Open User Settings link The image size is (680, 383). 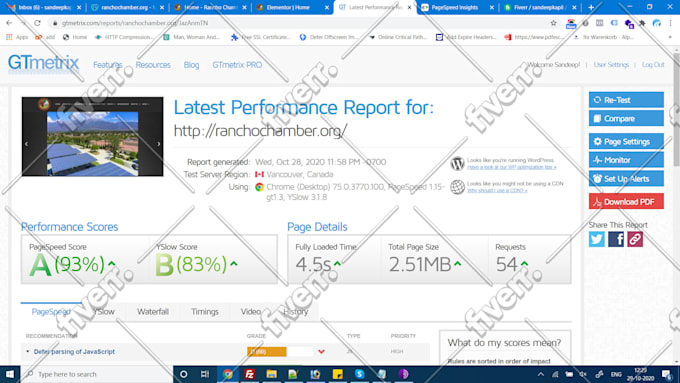coord(611,65)
